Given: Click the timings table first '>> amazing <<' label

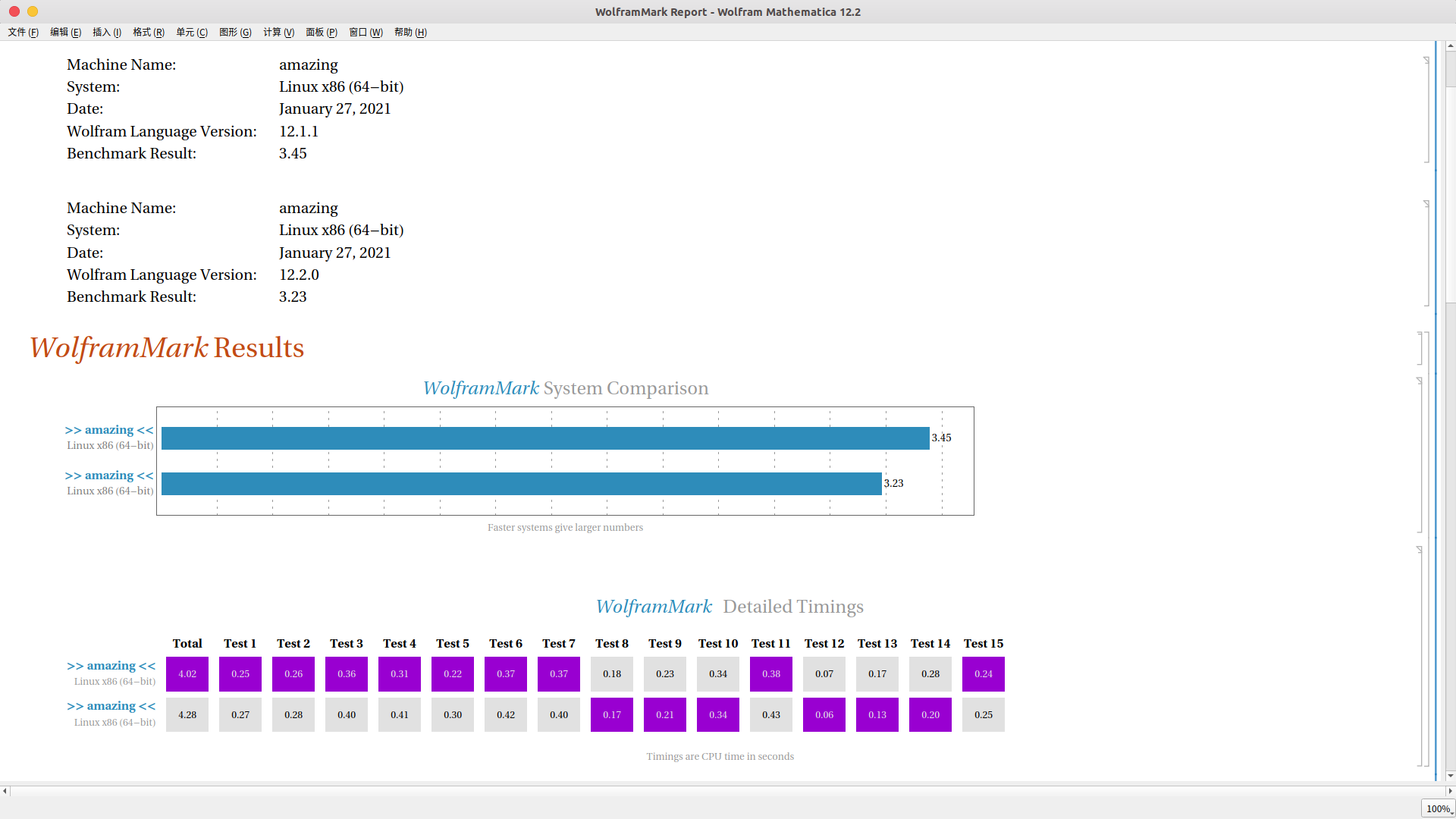Looking at the screenshot, I should (x=111, y=666).
